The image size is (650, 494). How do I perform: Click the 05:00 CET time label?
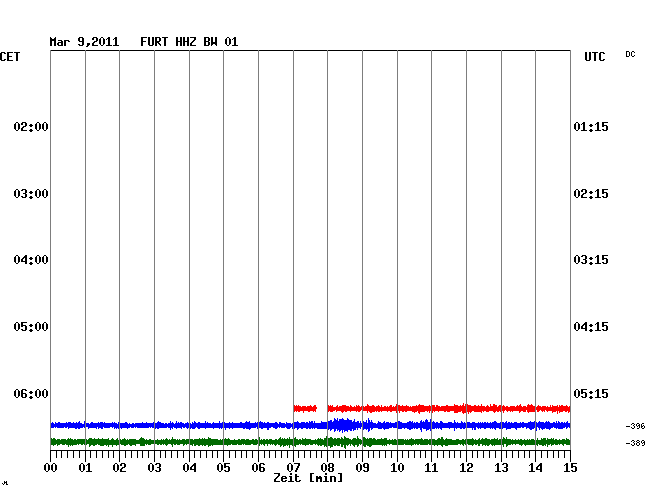click(31, 327)
